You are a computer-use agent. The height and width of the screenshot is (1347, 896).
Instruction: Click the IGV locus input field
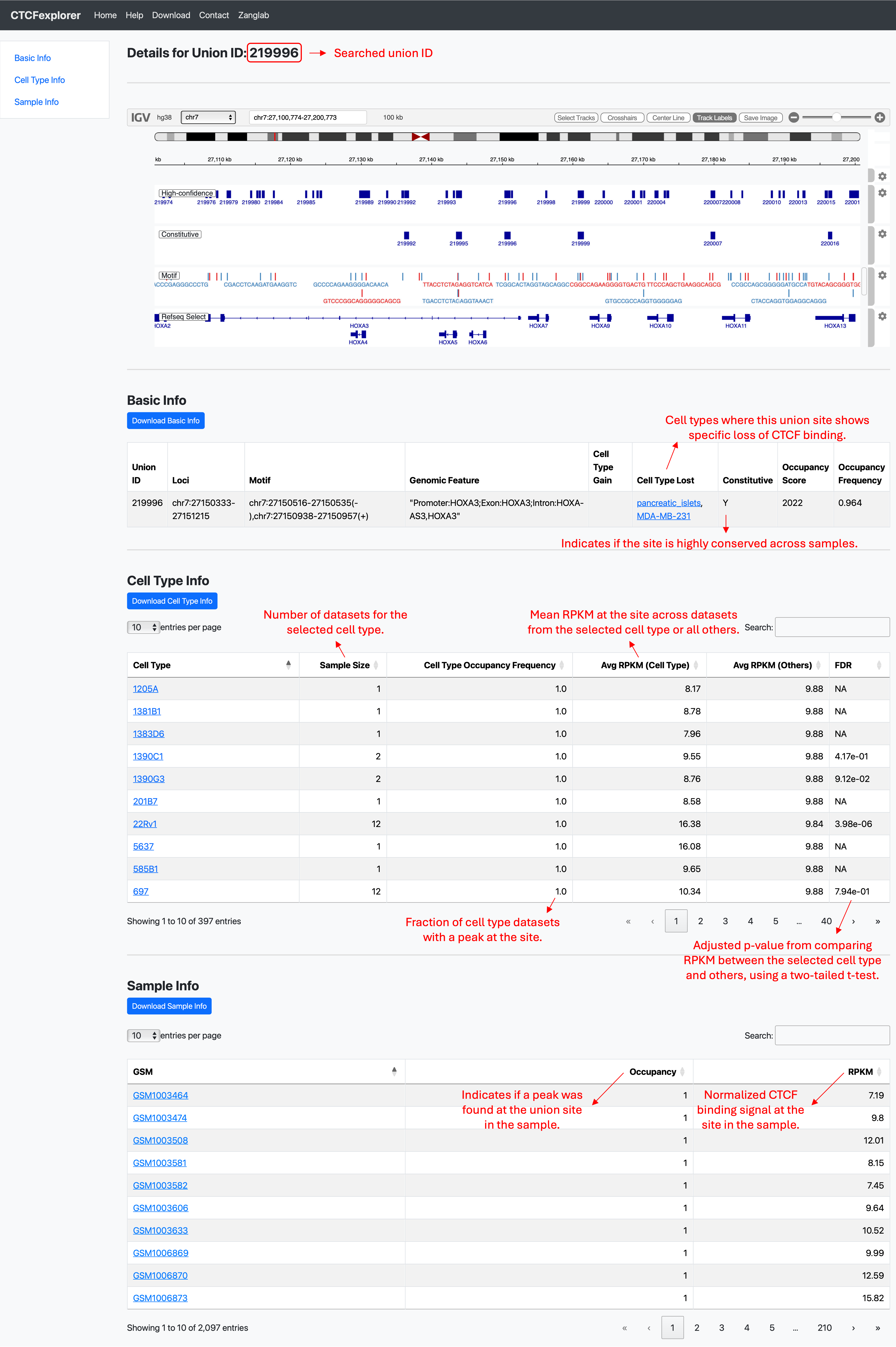tap(308, 117)
